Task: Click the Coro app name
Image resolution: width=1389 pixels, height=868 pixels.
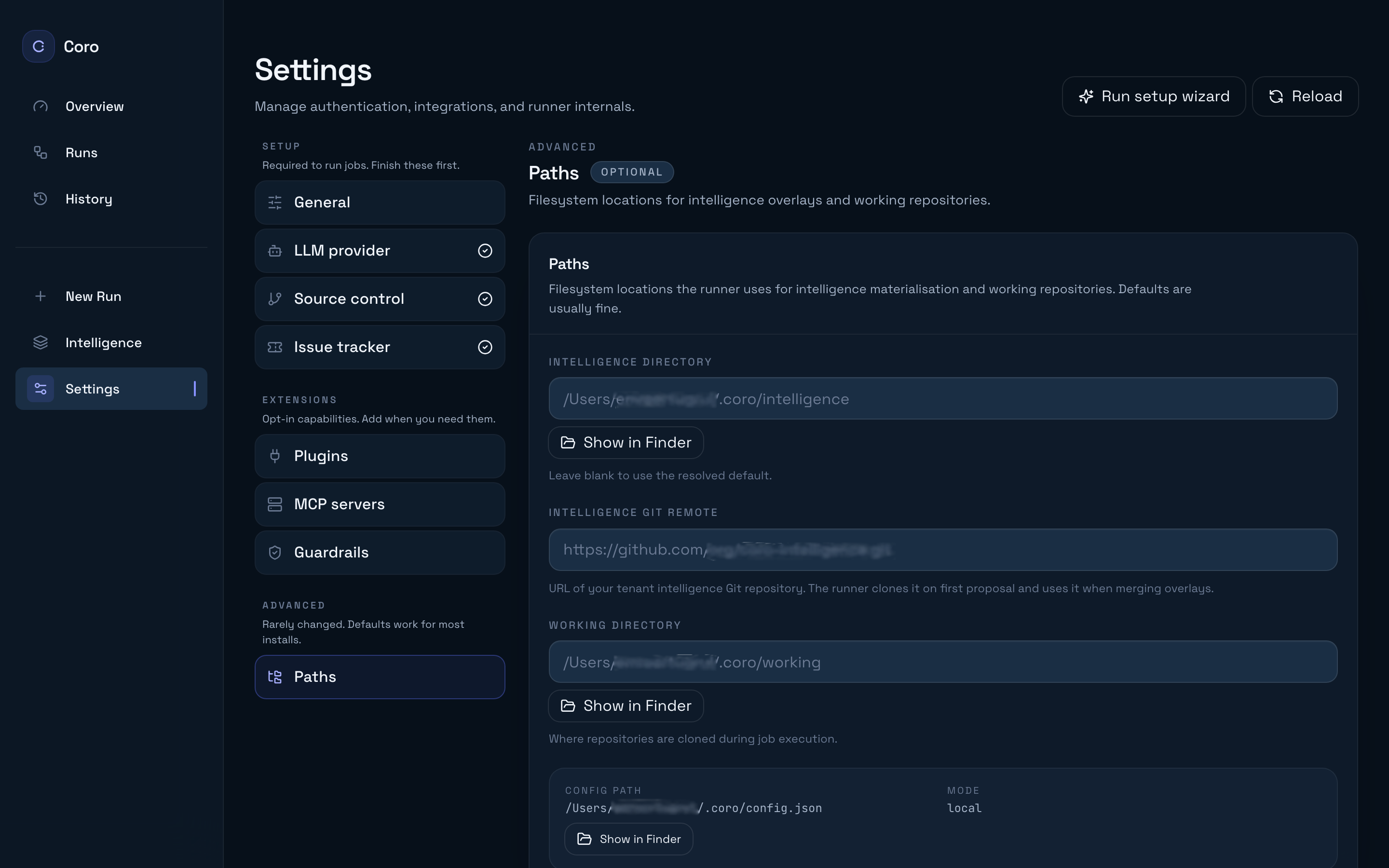Action: pyautogui.click(x=81, y=46)
